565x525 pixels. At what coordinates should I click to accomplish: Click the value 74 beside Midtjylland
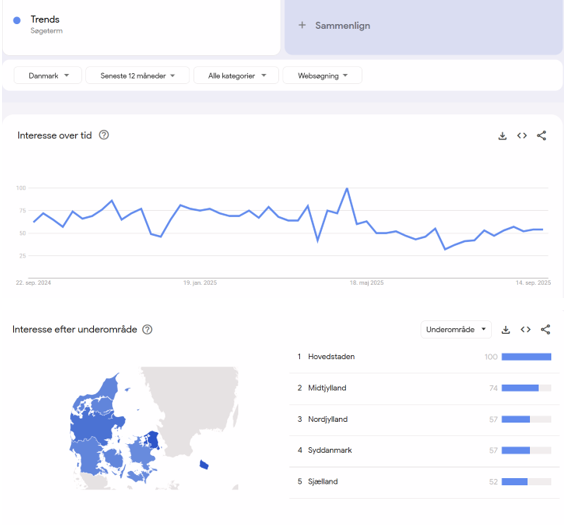tap(493, 388)
